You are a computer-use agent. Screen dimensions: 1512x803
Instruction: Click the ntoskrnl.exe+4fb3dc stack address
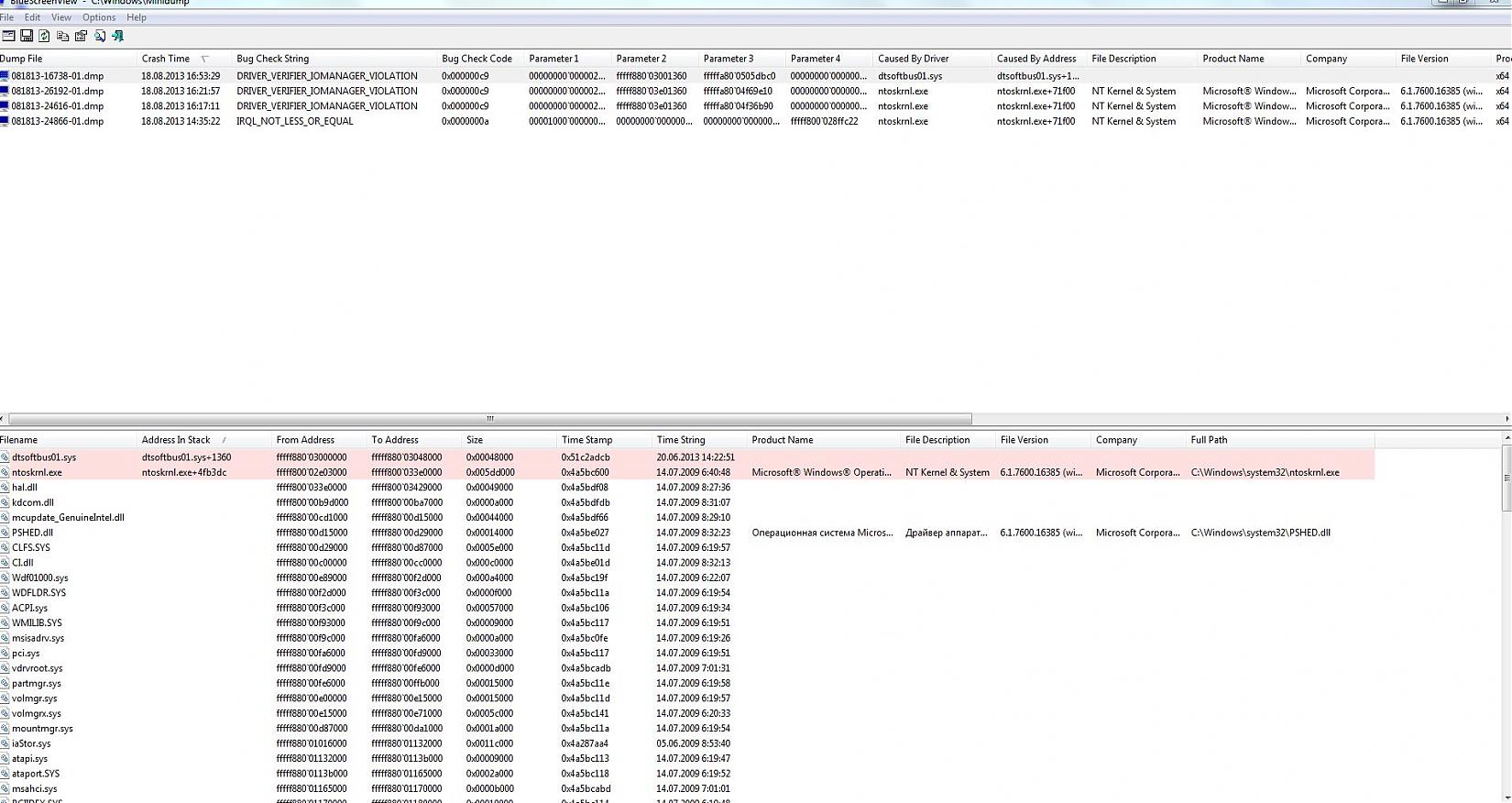(x=184, y=473)
